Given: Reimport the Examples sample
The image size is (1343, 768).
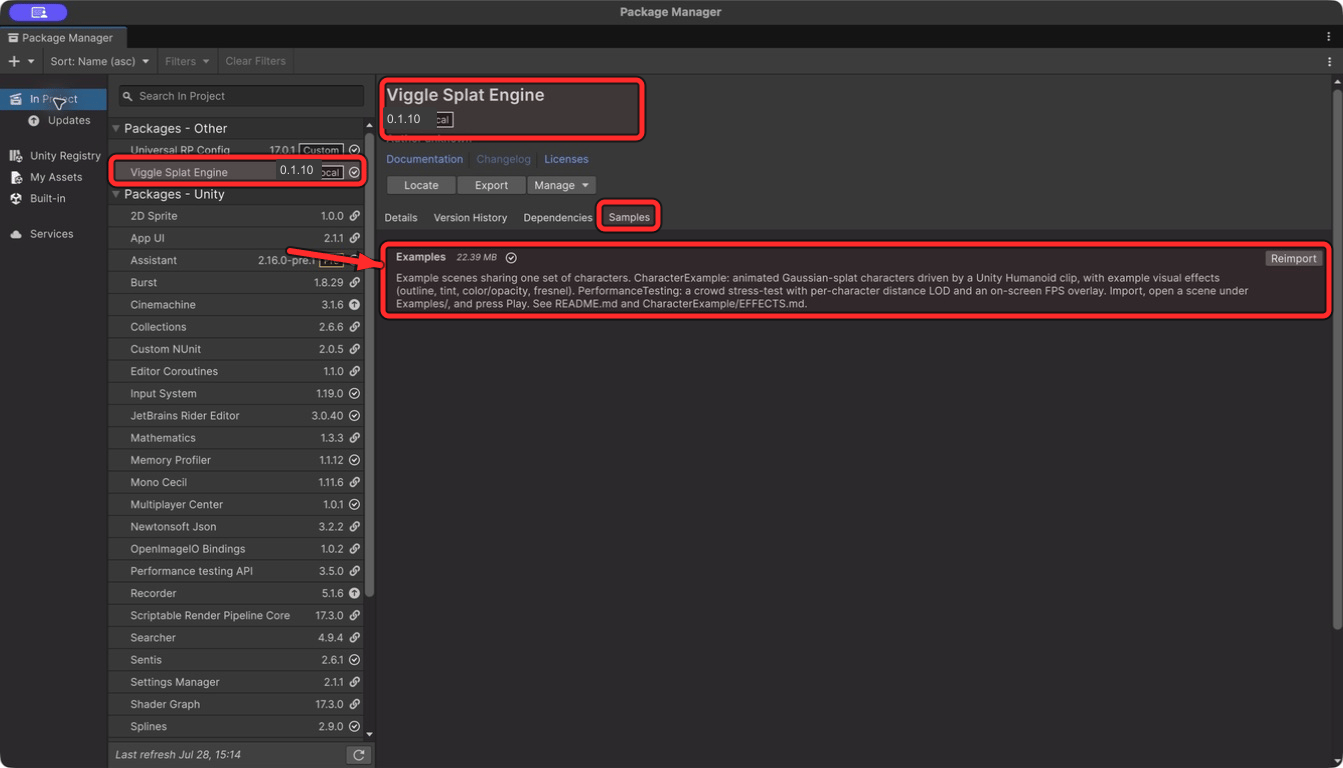Looking at the screenshot, I should pyautogui.click(x=1293, y=258).
